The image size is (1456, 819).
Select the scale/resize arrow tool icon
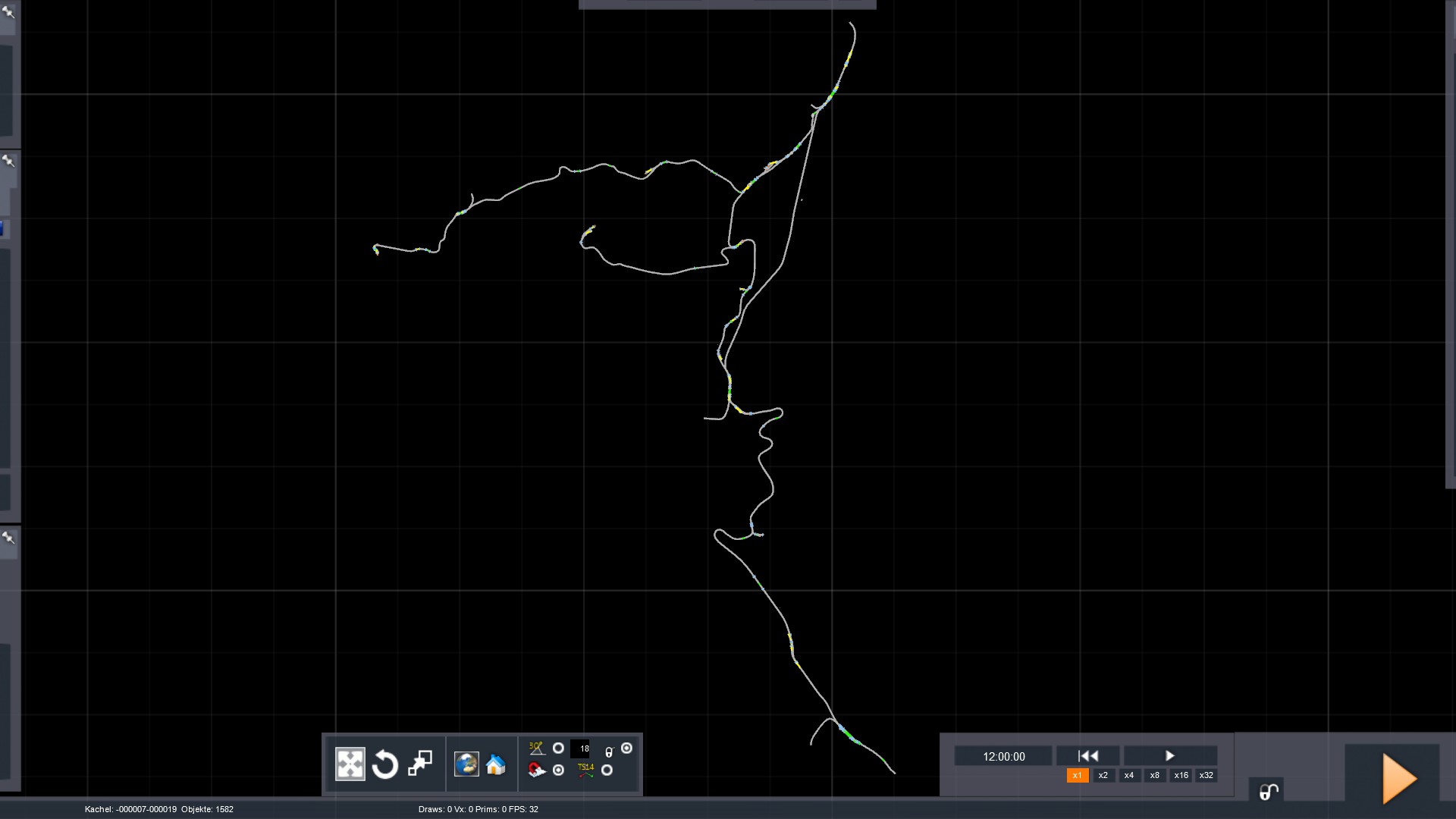pyautogui.click(x=420, y=764)
